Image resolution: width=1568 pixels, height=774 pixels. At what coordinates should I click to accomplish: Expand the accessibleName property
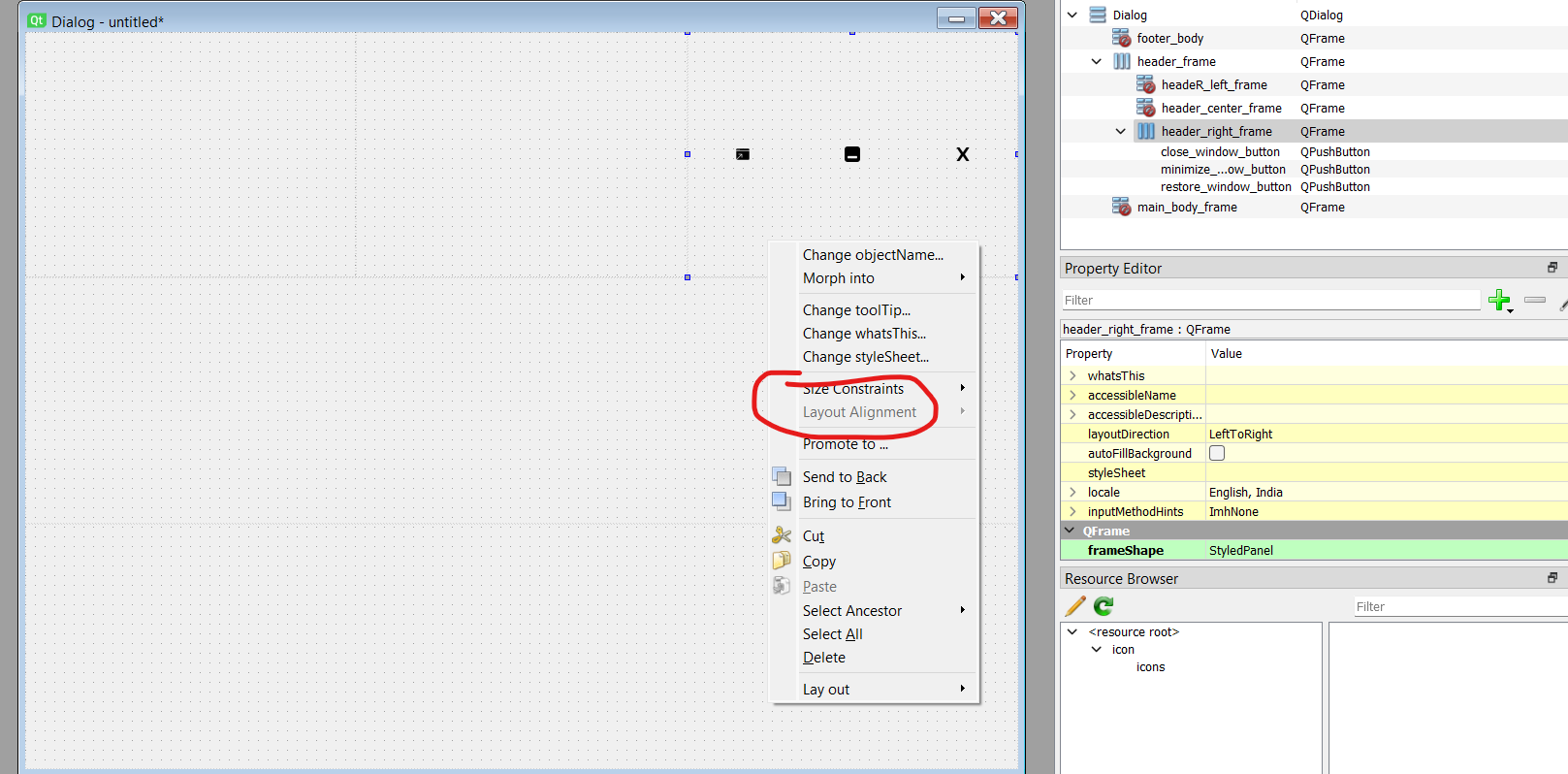click(1072, 395)
